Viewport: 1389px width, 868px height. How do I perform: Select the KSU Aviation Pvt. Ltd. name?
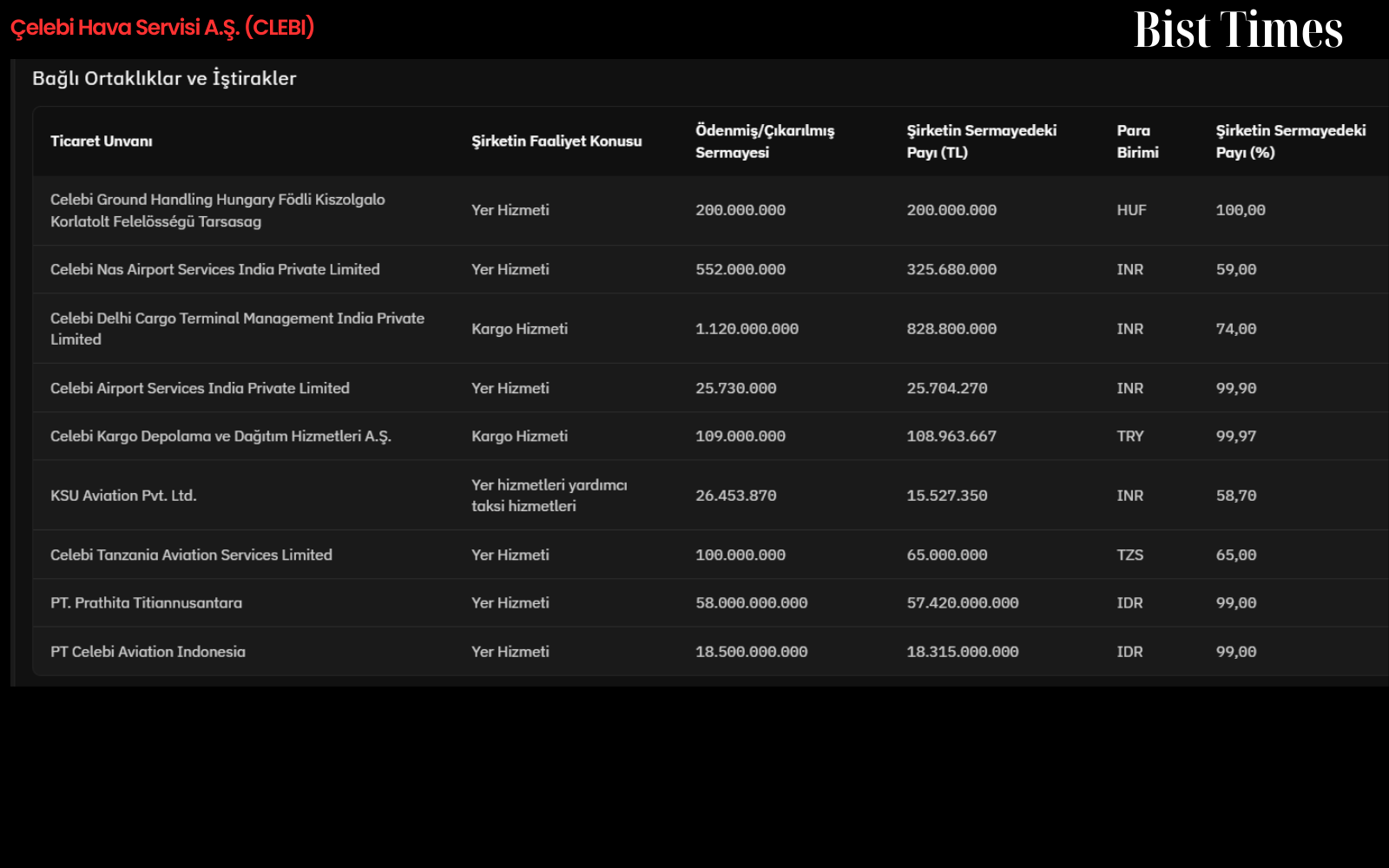click(x=123, y=496)
